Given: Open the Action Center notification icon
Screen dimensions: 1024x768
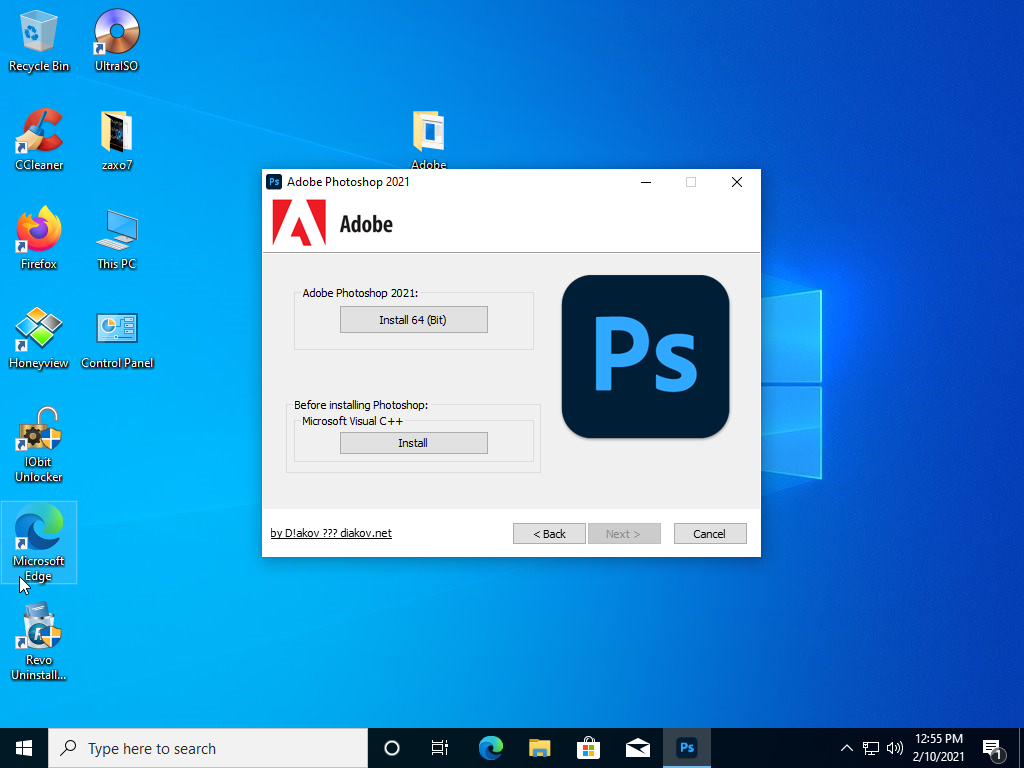Looking at the screenshot, I should tap(993, 750).
